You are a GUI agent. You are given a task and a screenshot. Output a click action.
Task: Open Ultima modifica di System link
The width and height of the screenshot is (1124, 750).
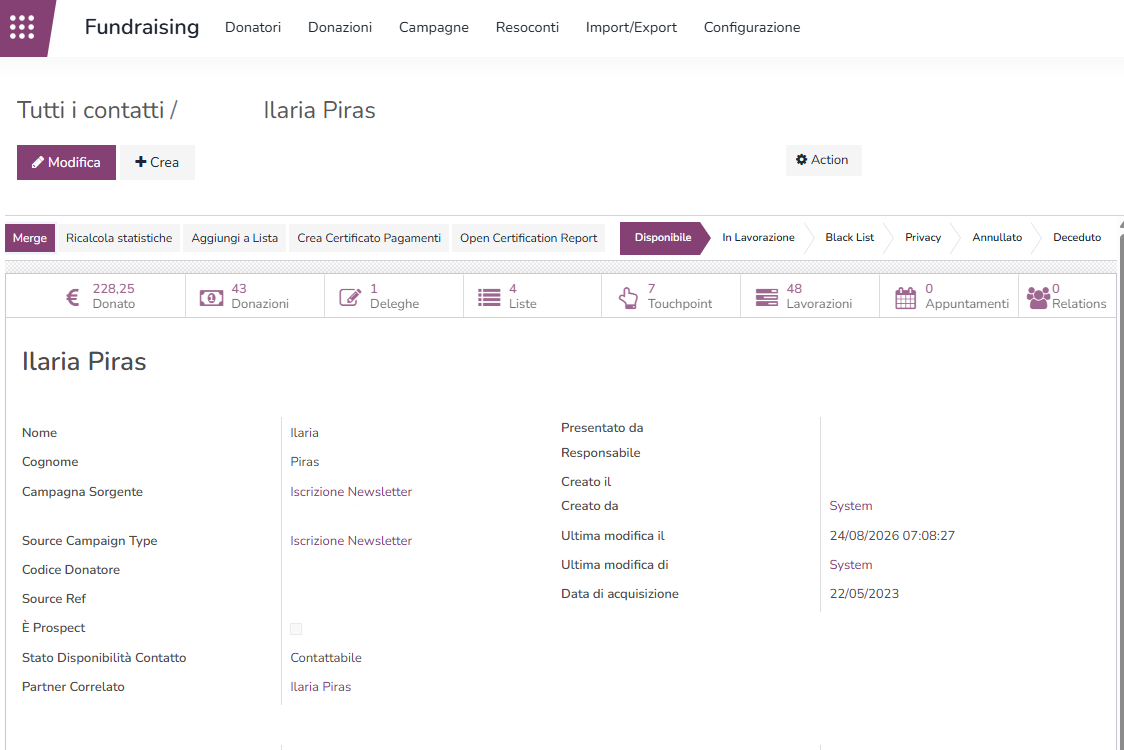click(x=851, y=565)
